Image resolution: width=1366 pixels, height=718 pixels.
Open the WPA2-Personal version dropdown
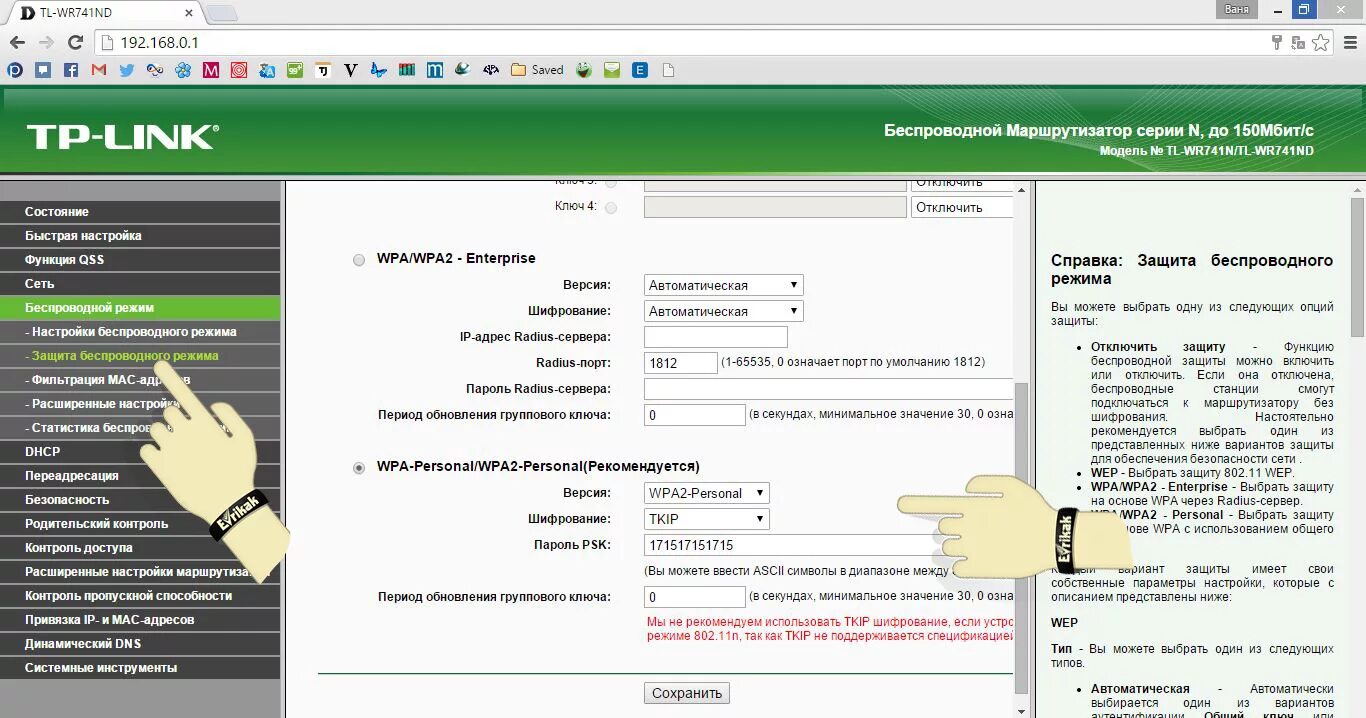(707, 493)
